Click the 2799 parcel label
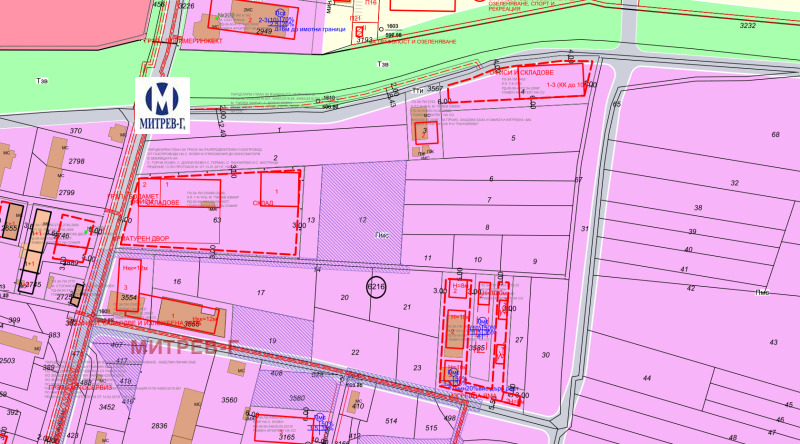Image resolution: width=800 pixels, height=444 pixels. [66, 192]
